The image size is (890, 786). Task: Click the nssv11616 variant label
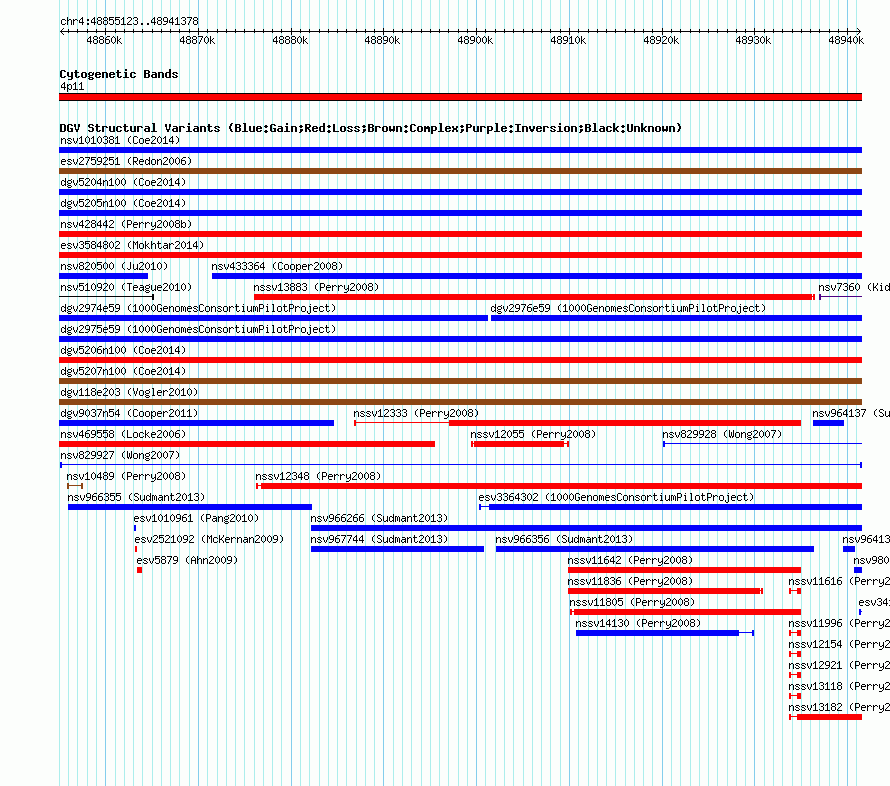click(839, 581)
